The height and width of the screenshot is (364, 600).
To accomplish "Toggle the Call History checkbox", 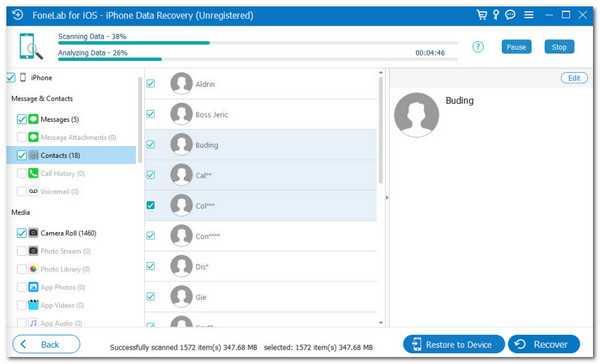I will tap(21, 173).
